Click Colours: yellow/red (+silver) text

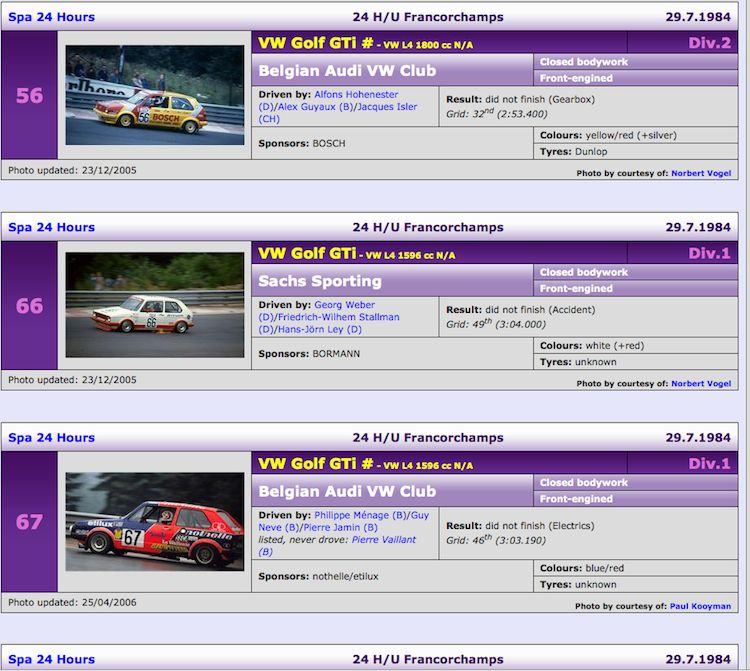(x=608, y=135)
